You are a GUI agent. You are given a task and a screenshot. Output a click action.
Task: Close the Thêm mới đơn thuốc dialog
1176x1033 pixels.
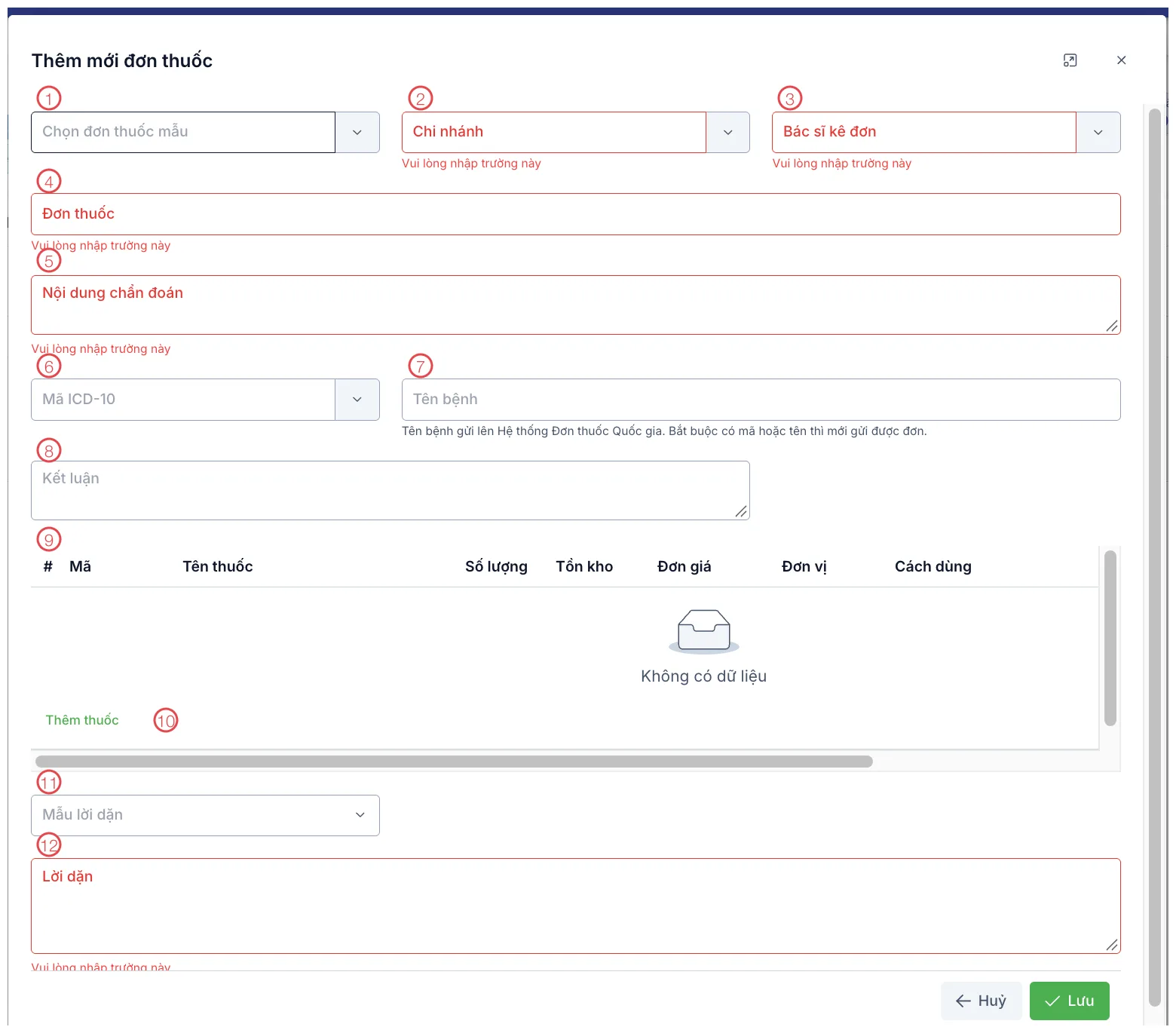[1121, 60]
